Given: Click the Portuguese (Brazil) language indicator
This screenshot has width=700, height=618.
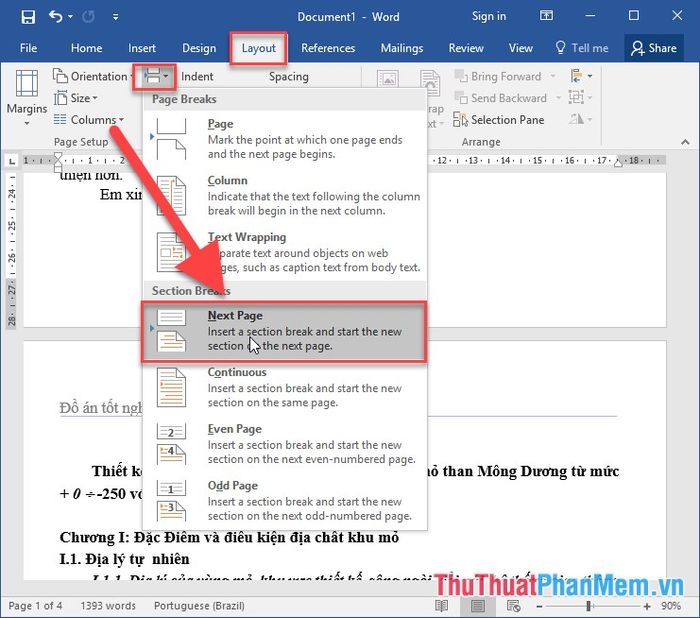Looking at the screenshot, I should pos(199,605).
